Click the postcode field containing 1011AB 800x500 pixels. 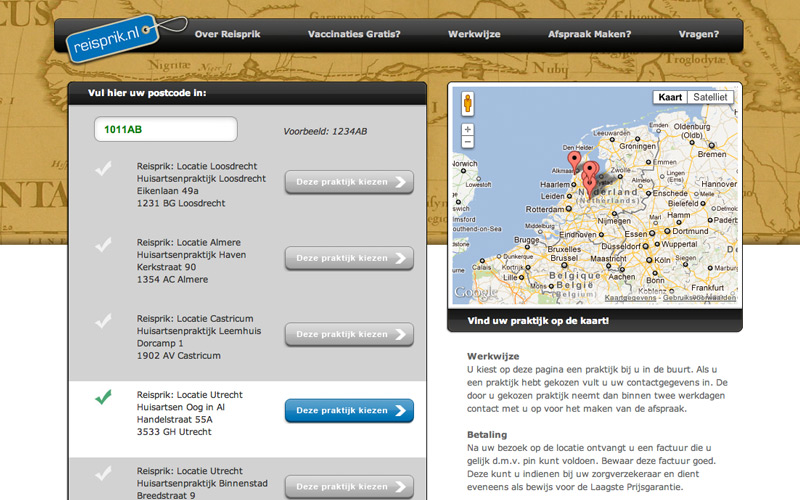(165, 130)
